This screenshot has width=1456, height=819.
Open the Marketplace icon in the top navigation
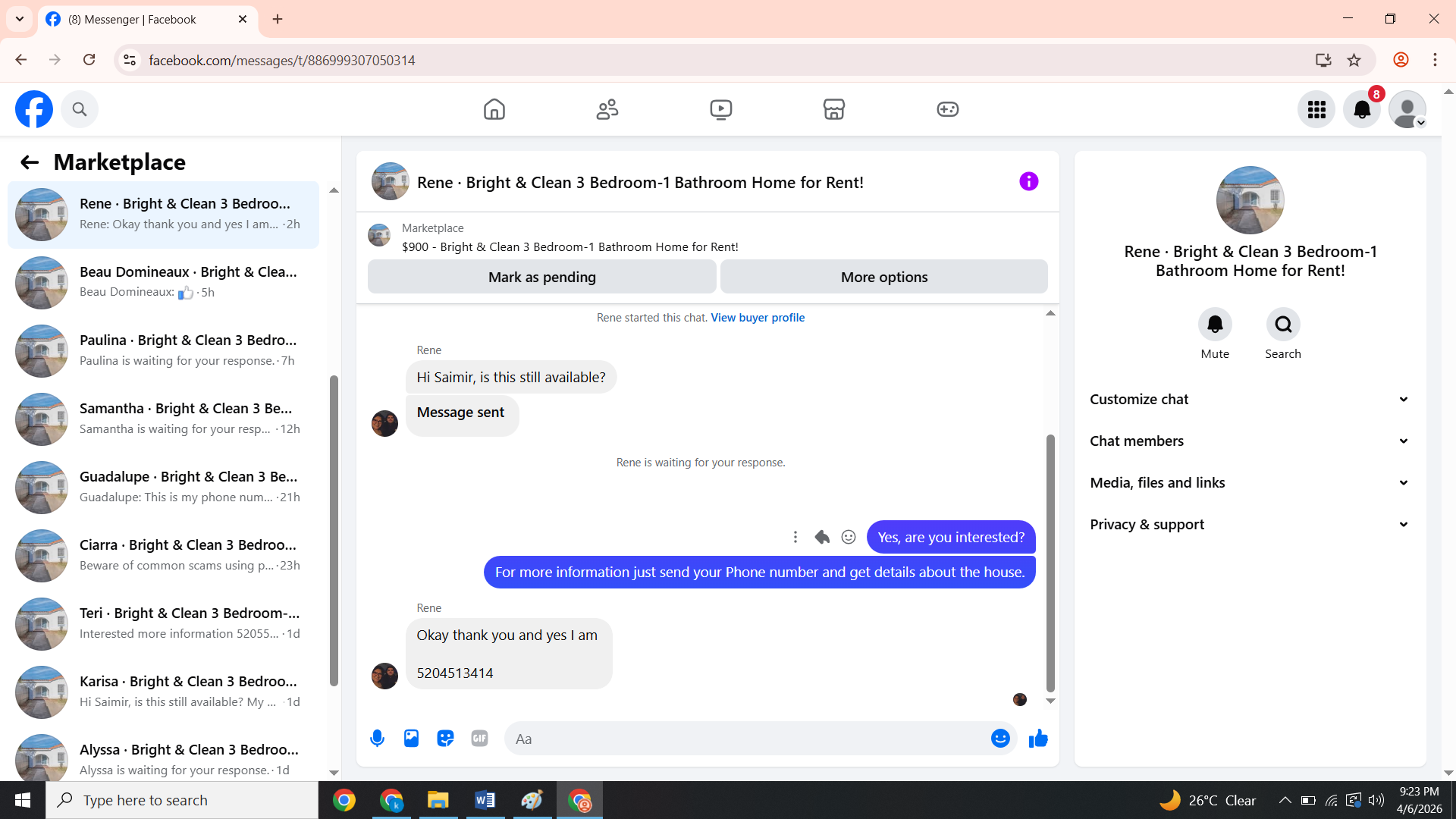point(833,109)
